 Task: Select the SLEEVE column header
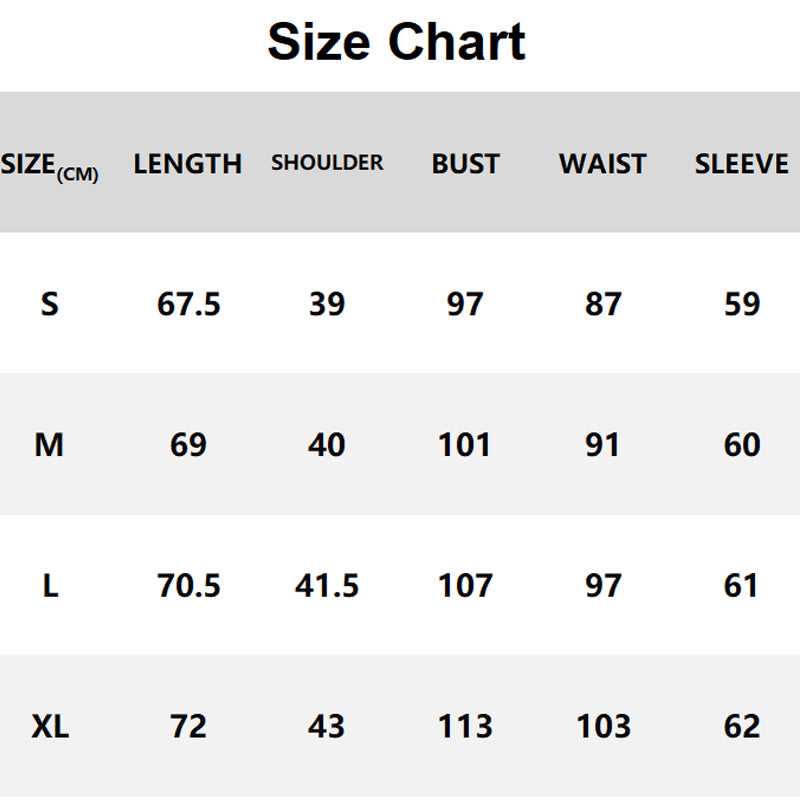[x=741, y=164]
